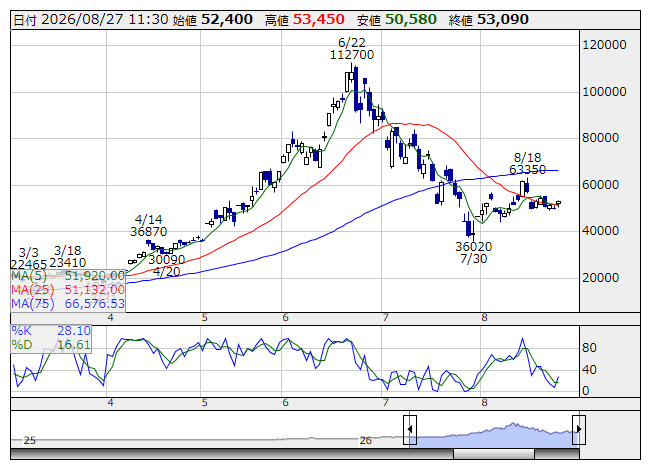Click the 60000 price axis label
The height and width of the screenshot is (470, 653).
point(601,185)
